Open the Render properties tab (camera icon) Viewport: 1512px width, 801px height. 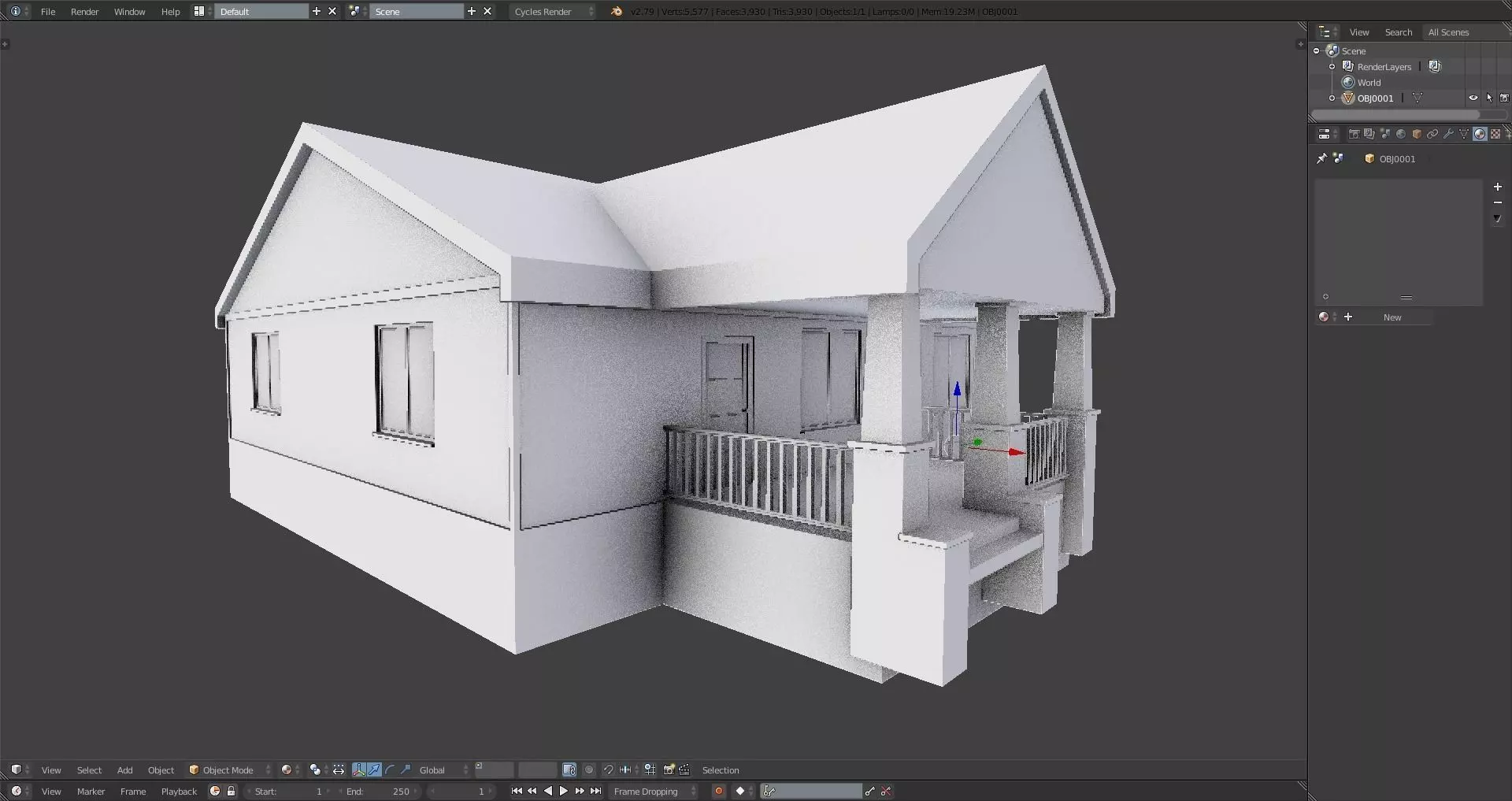[x=1354, y=134]
